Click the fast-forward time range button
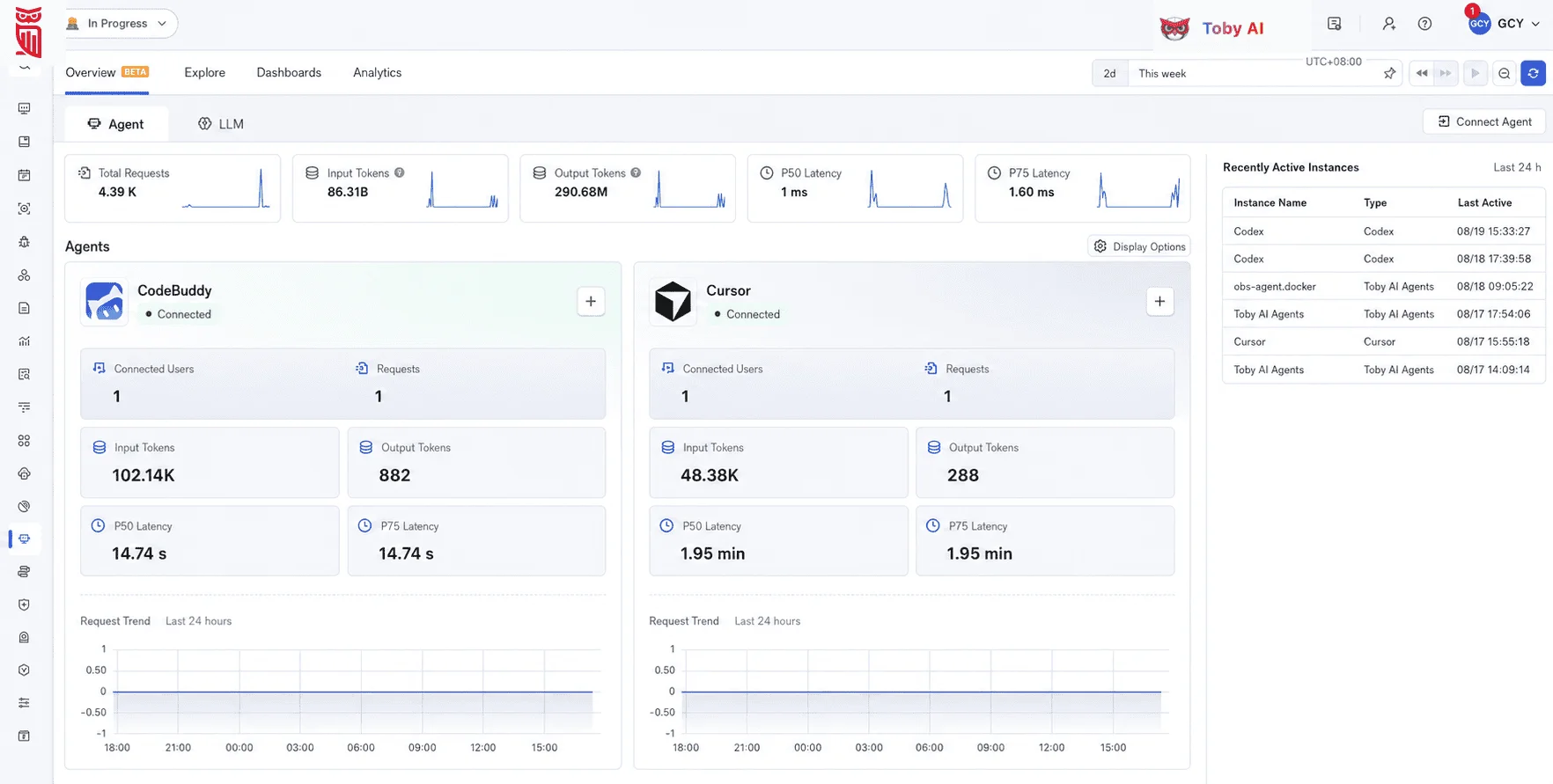Viewport: 1553px width, 784px height. pos(1445,73)
